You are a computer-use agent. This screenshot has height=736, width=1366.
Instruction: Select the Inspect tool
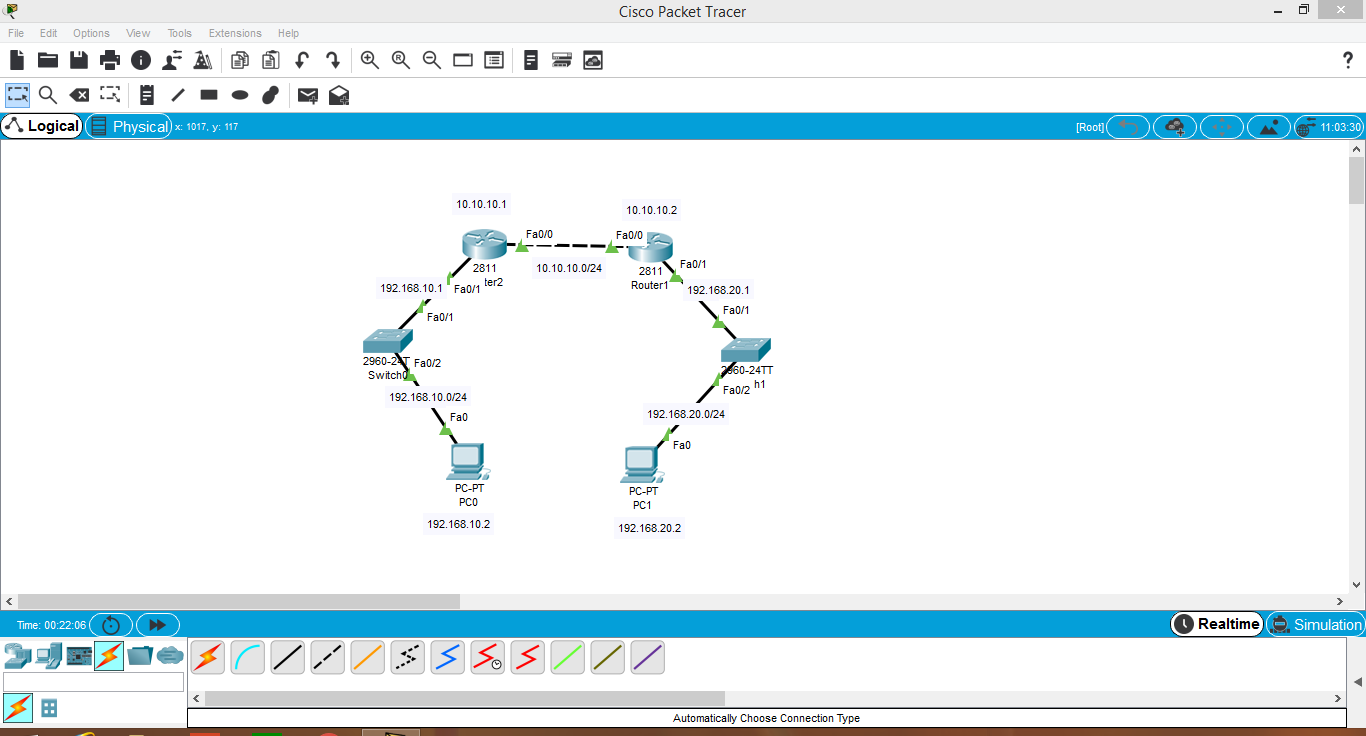tap(48, 95)
